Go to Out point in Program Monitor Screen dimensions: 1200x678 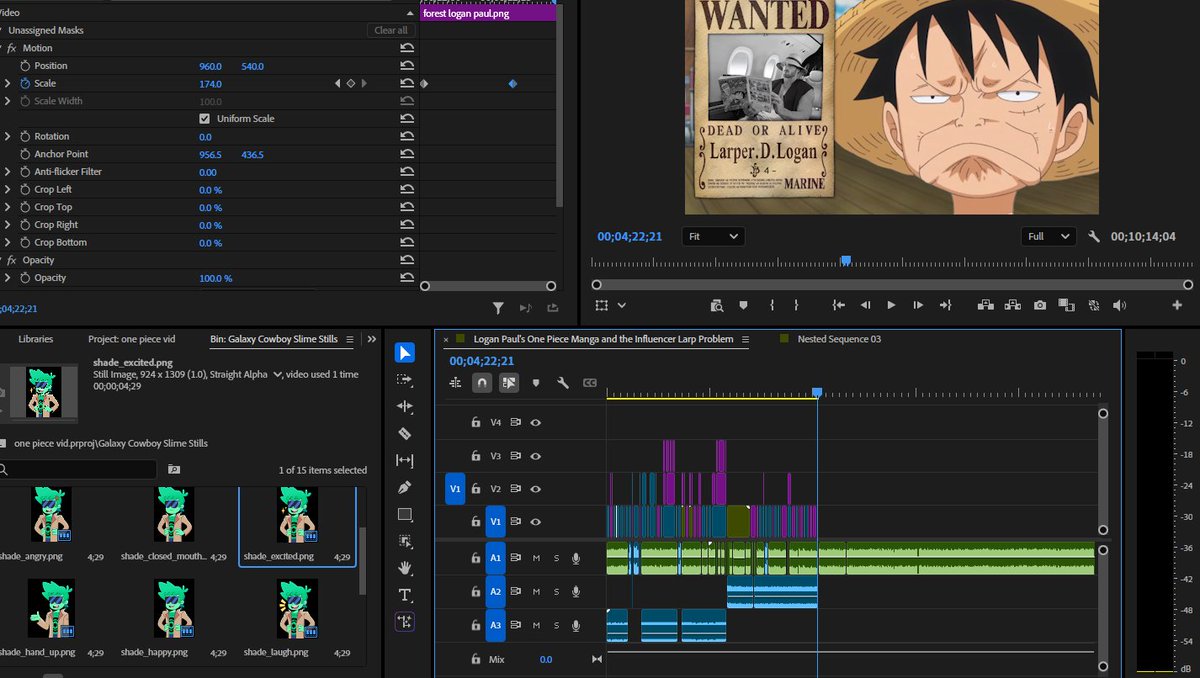coord(944,305)
